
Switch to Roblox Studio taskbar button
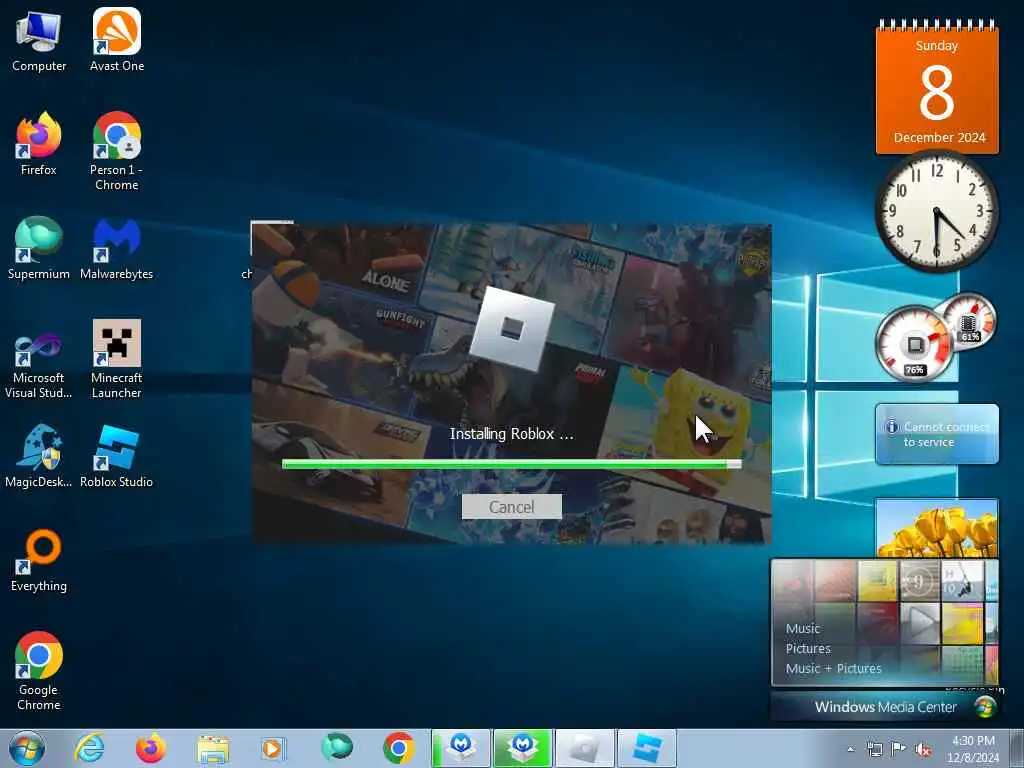tap(647, 748)
